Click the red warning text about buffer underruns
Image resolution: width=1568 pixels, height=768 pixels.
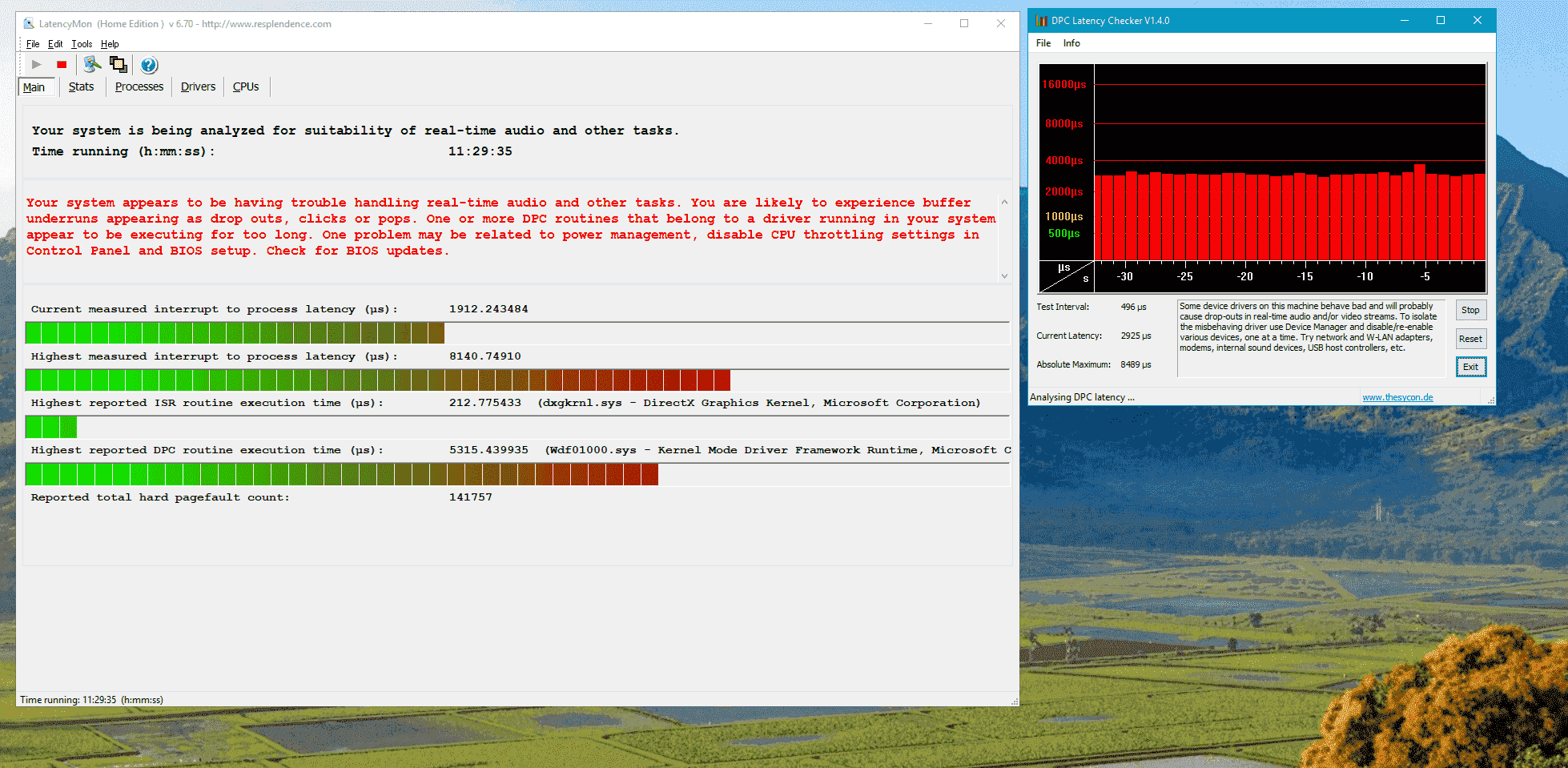tap(511, 227)
